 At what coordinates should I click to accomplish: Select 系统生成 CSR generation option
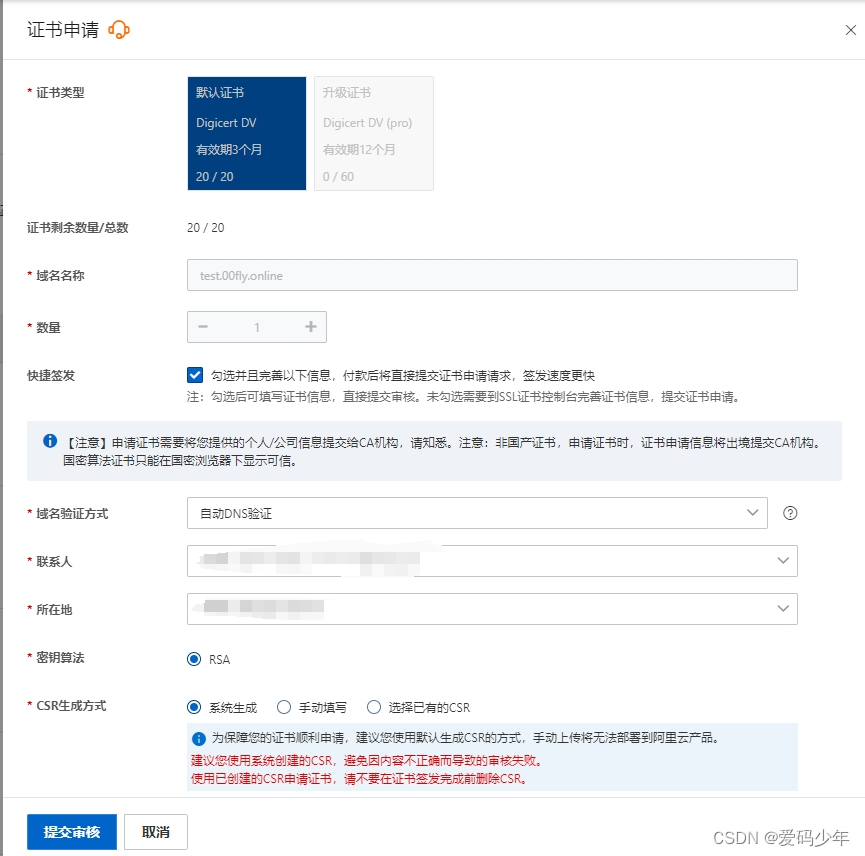(x=194, y=707)
